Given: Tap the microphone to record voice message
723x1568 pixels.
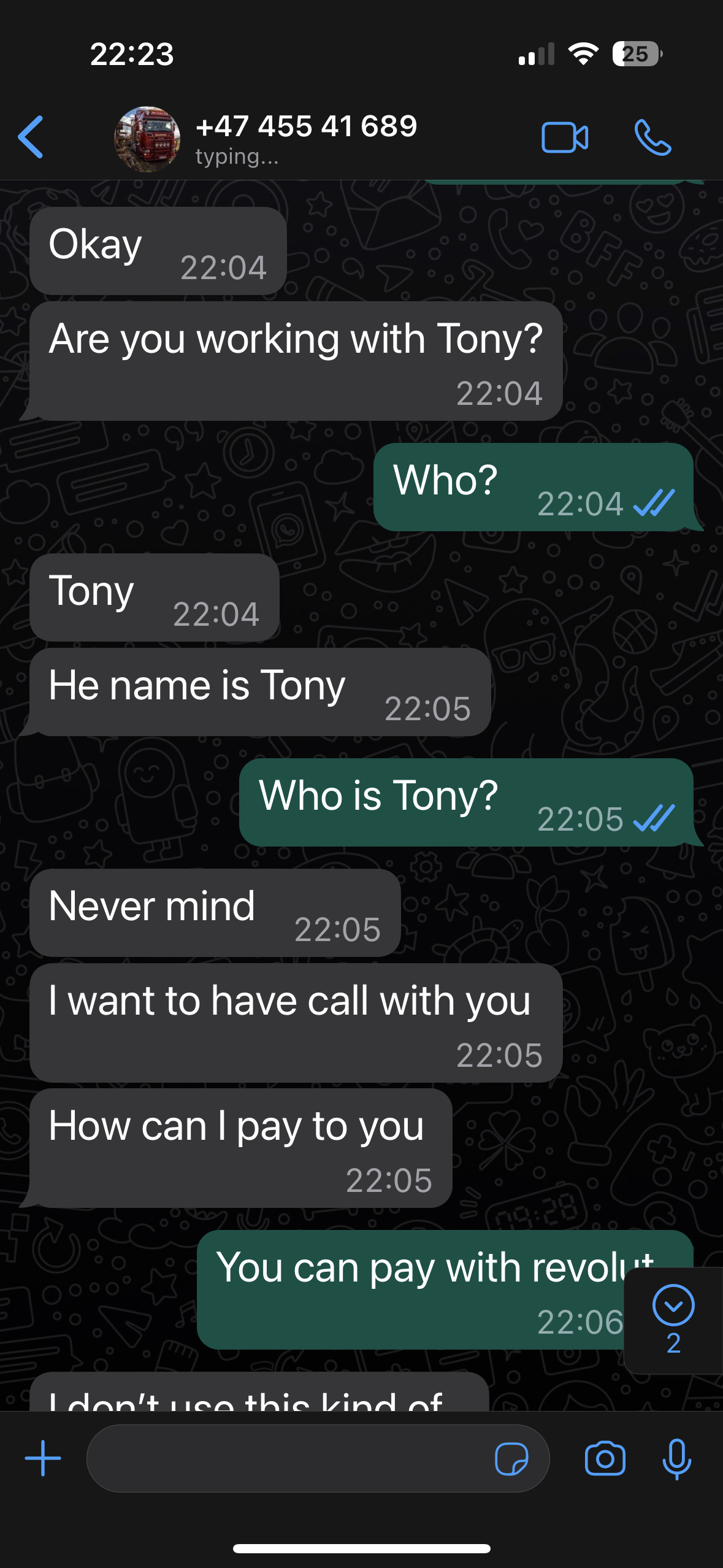Looking at the screenshot, I should (x=677, y=1459).
